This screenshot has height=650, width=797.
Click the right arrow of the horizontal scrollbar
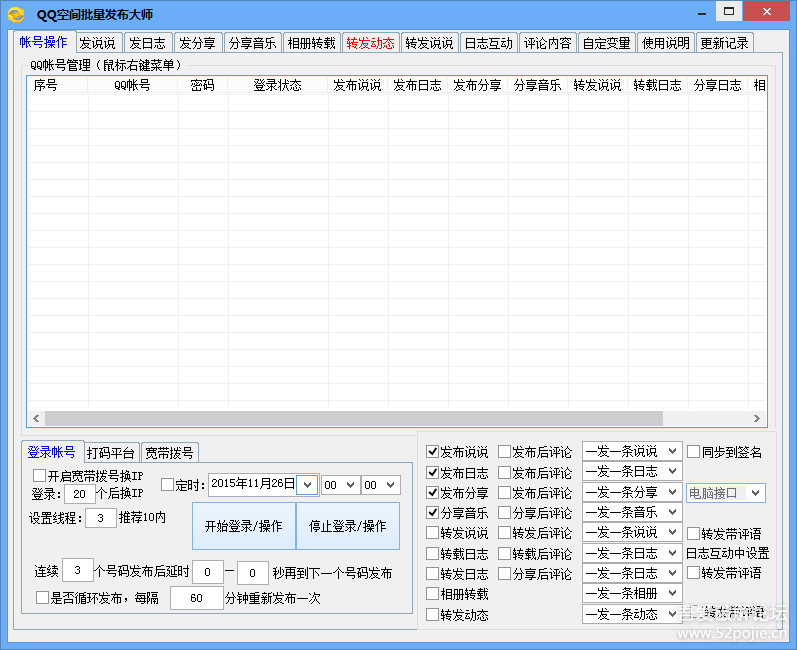pyautogui.click(x=759, y=419)
